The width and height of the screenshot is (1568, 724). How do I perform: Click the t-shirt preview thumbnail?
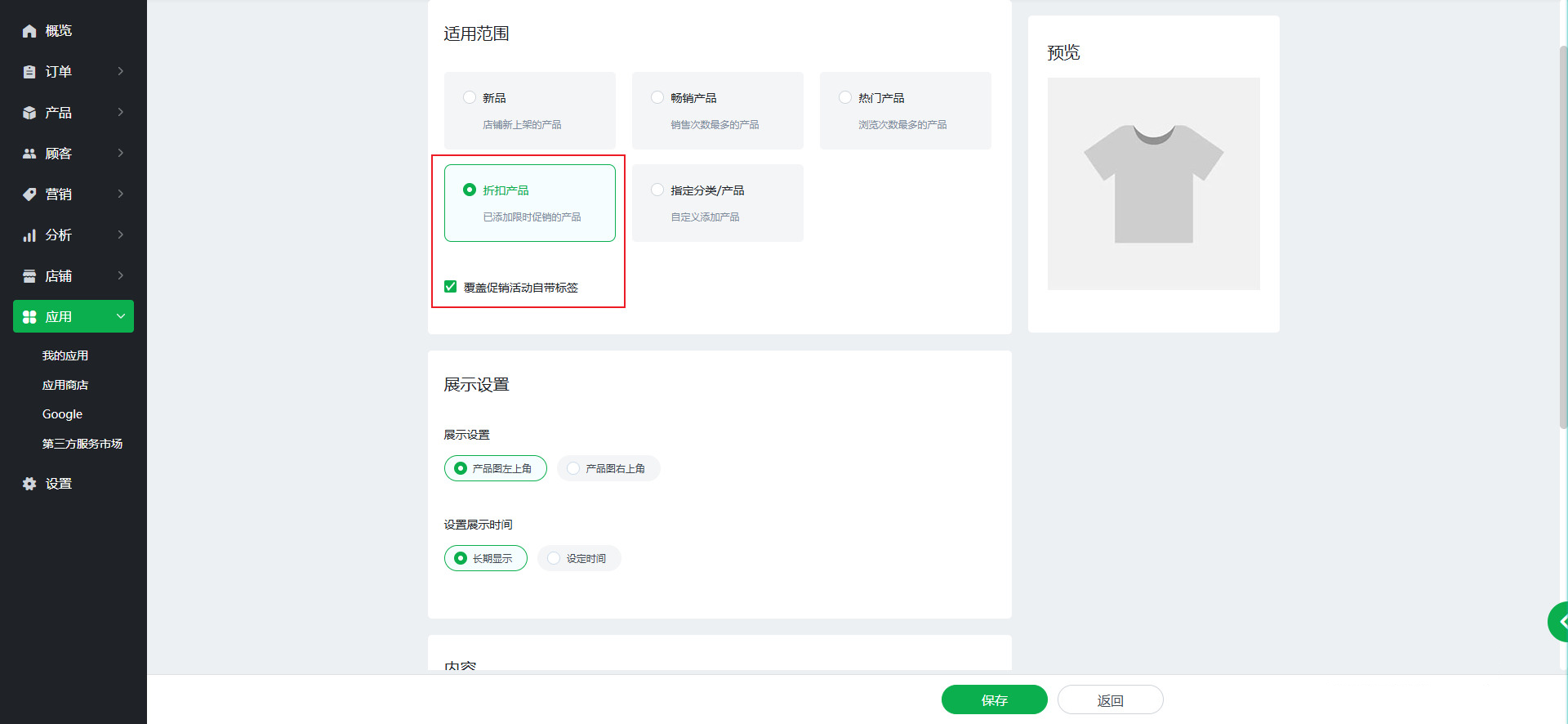pyautogui.click(x=1153, y=184)
